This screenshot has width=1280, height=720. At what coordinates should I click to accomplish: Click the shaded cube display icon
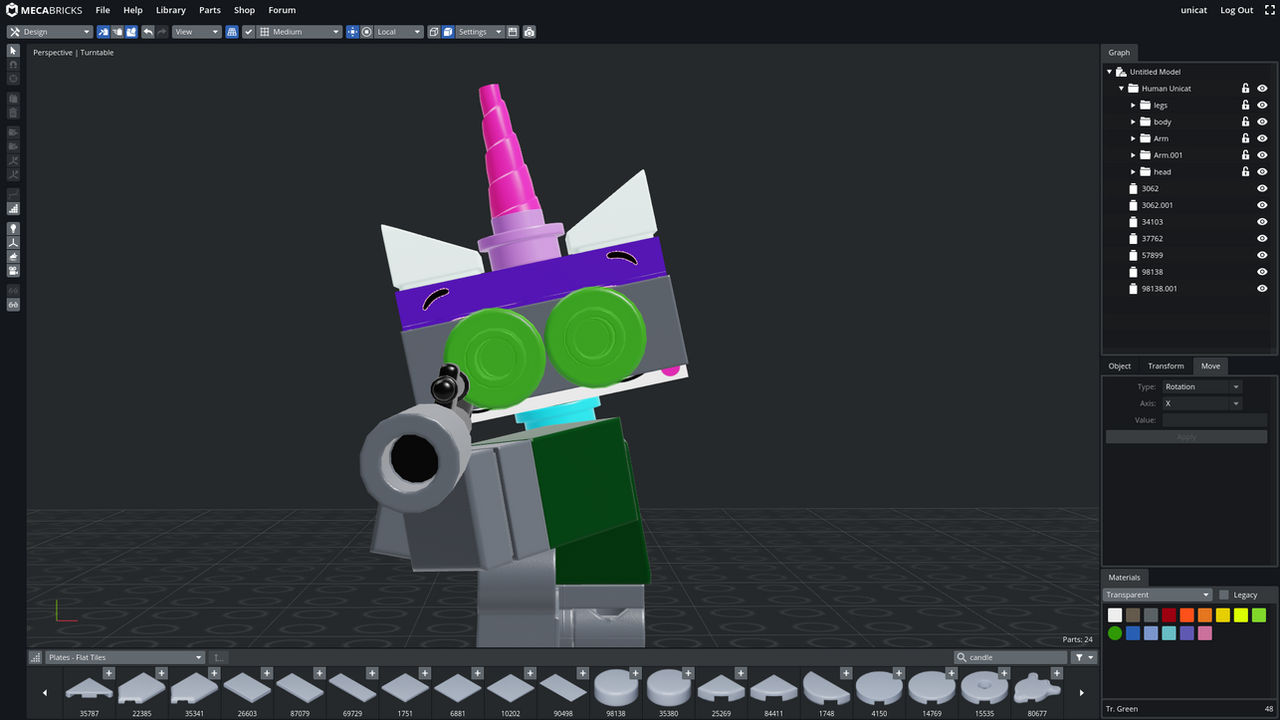click(x=447, y=32)
